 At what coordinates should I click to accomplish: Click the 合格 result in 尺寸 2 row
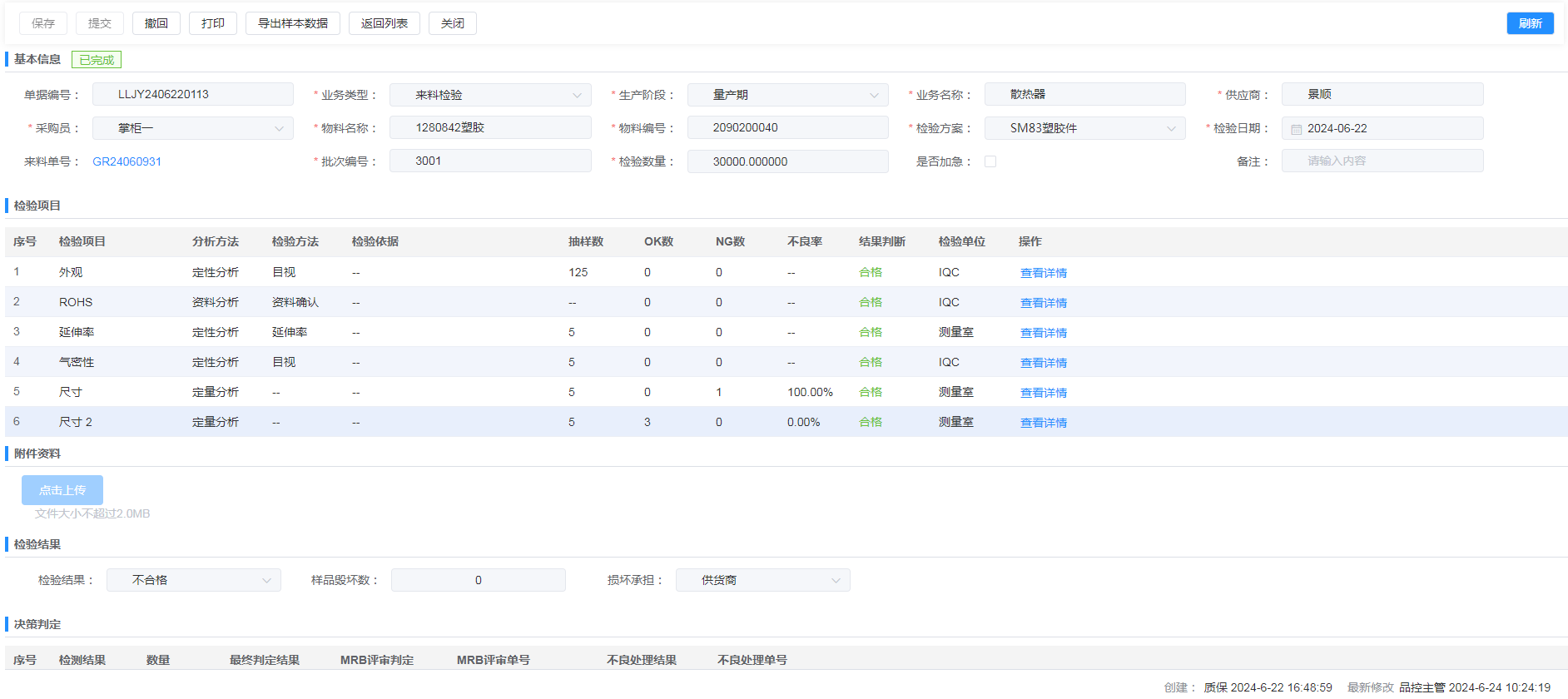[871, 422]
